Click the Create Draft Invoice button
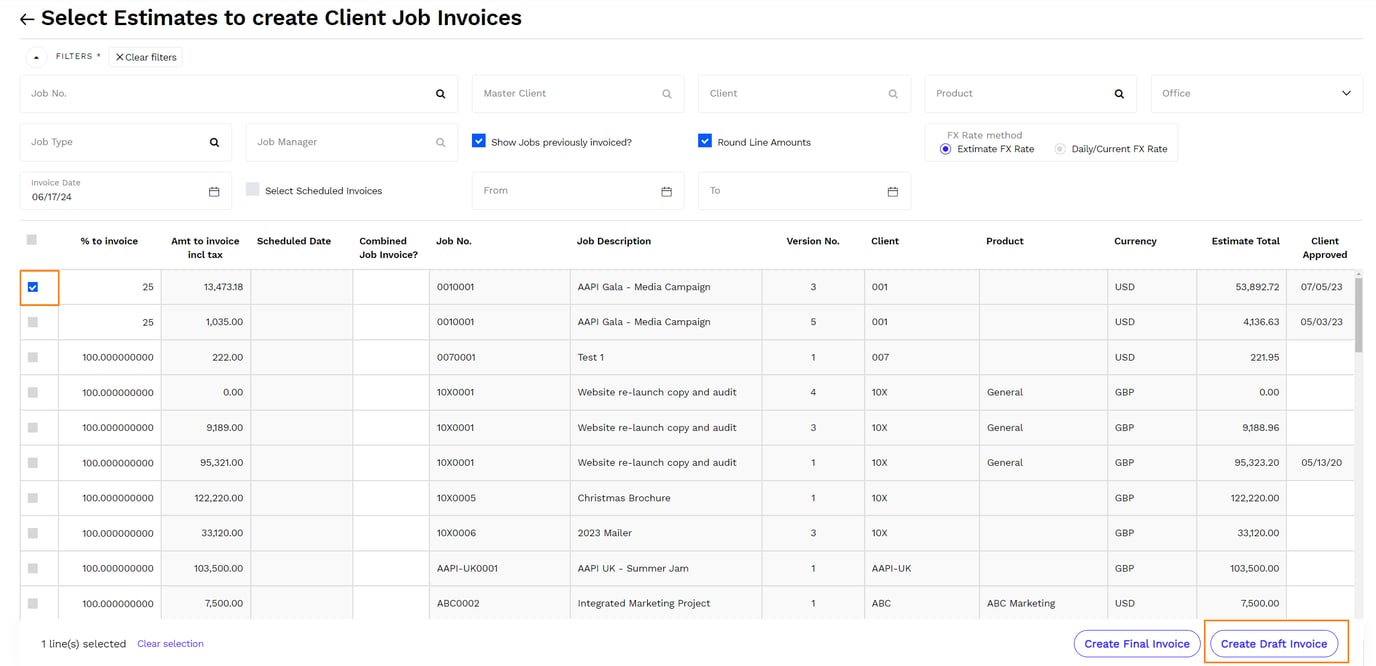Viewport: 1376px width, 666px height. tap(1274, 644)
